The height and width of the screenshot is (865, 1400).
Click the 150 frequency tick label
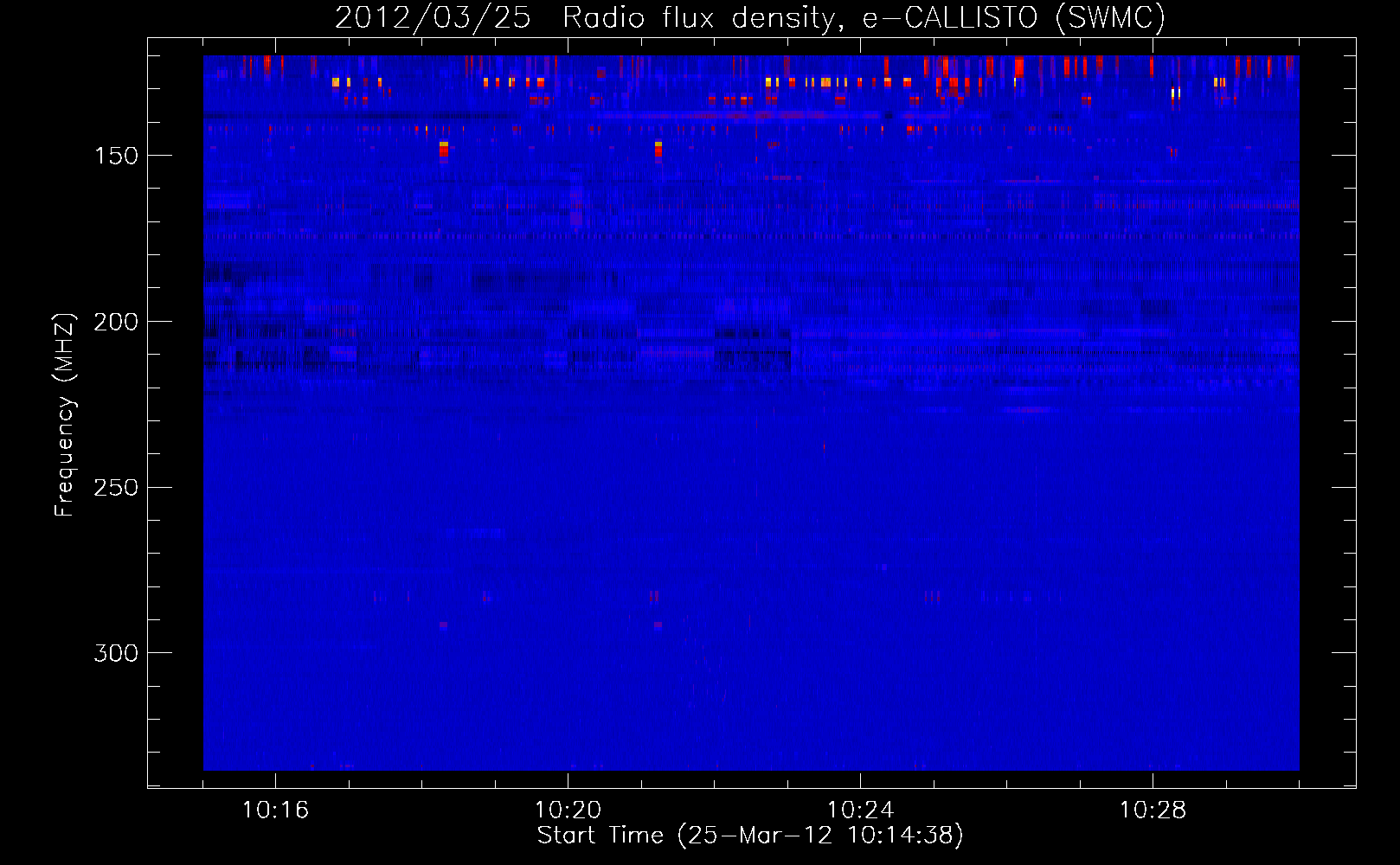pos(116,156)
